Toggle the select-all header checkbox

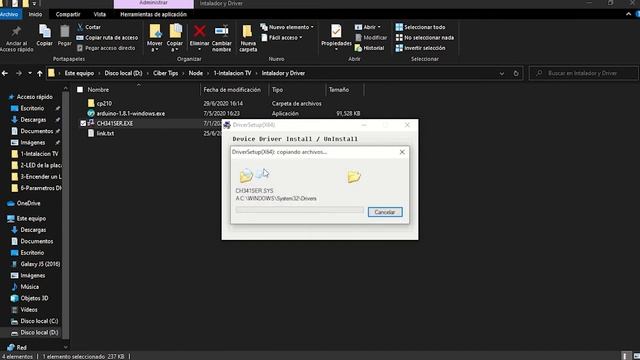point(80,89)
